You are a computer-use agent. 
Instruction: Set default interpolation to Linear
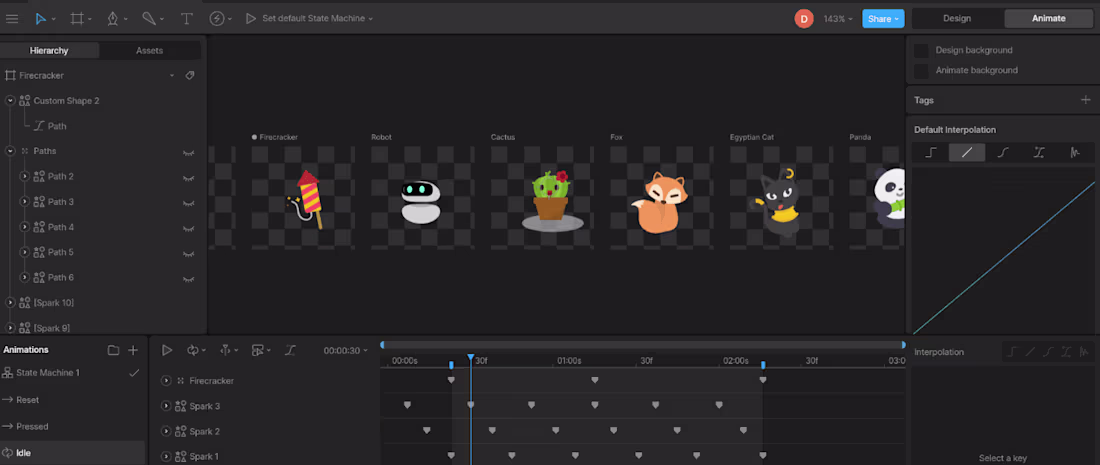click(967, 152)
